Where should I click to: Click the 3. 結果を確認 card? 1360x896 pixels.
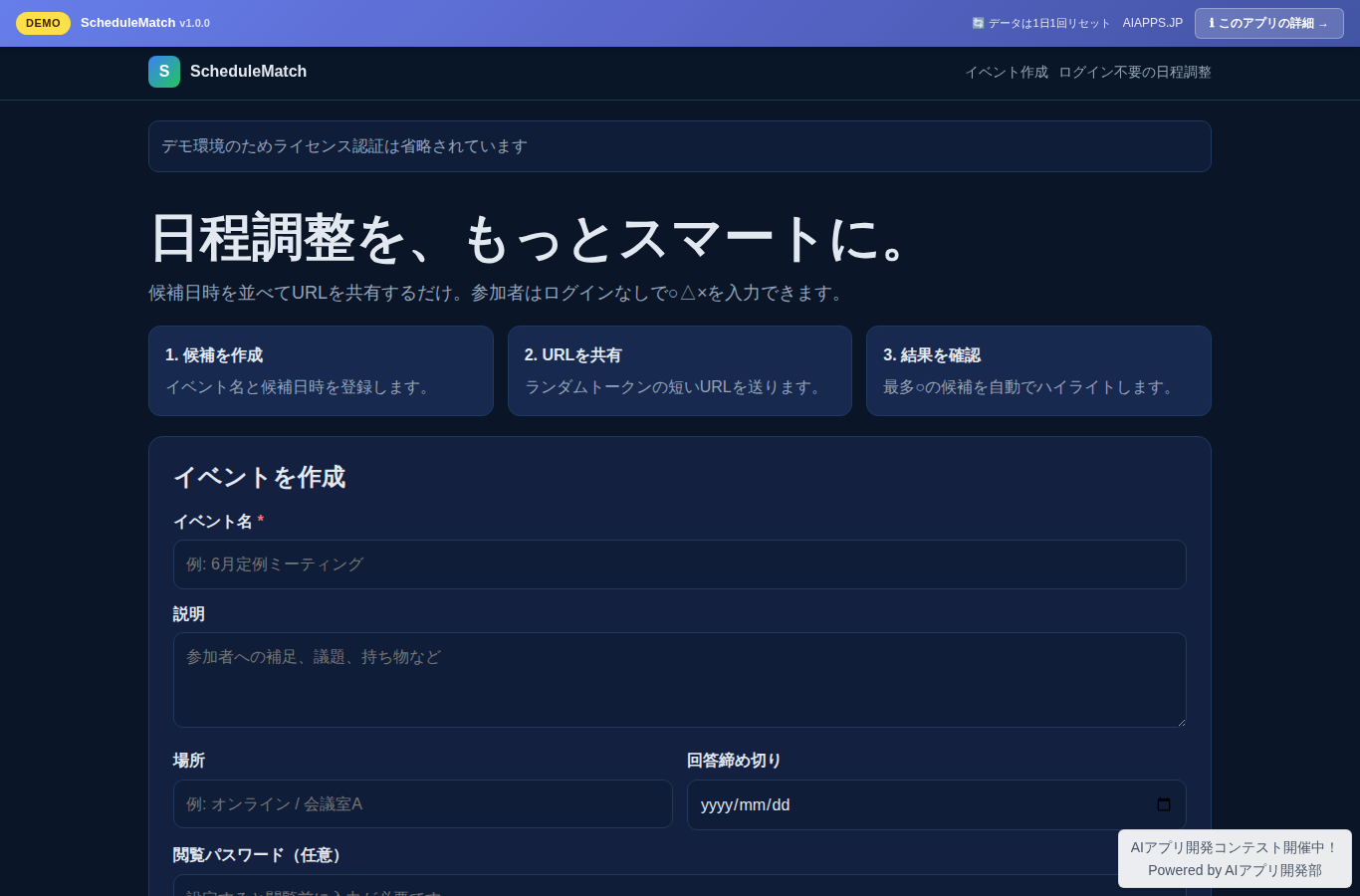(1038, 370)
